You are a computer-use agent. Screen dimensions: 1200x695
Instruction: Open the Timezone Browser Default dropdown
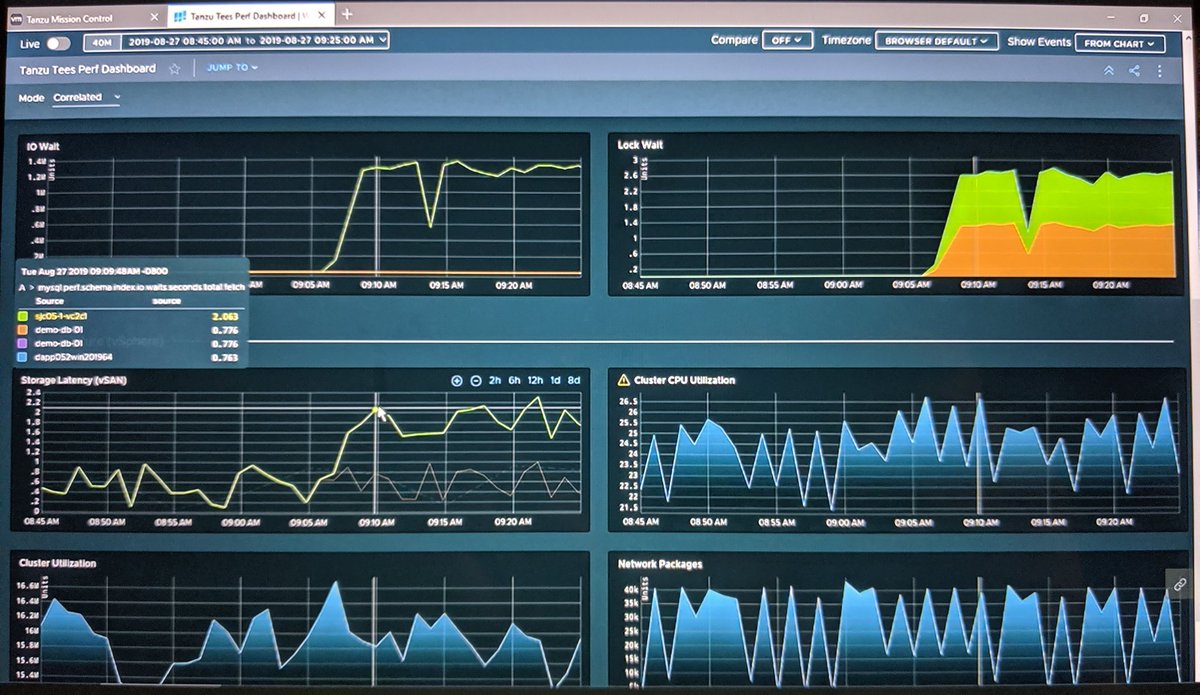click(x=937, y=41)
